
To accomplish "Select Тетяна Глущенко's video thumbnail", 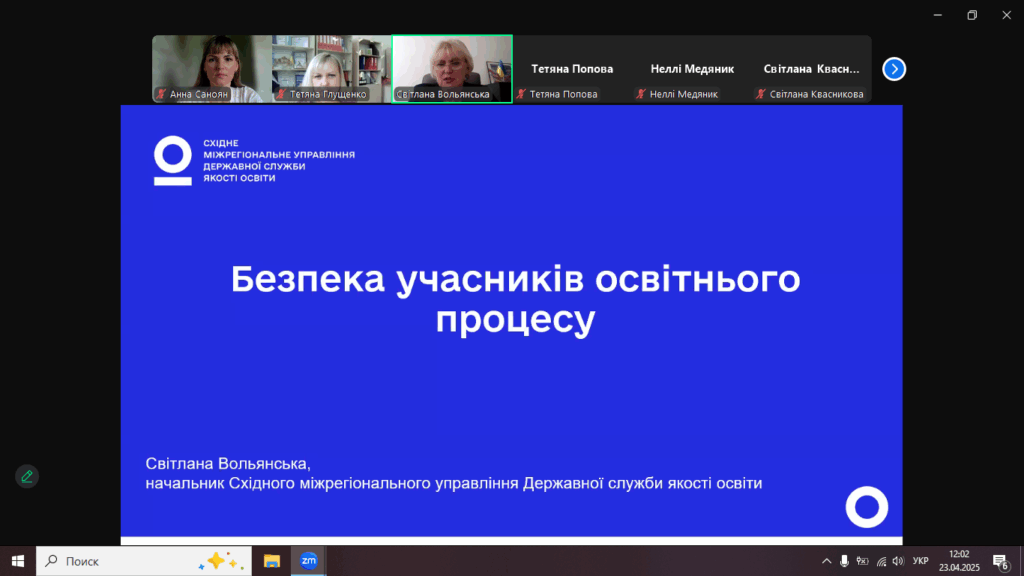I will 331,68.
